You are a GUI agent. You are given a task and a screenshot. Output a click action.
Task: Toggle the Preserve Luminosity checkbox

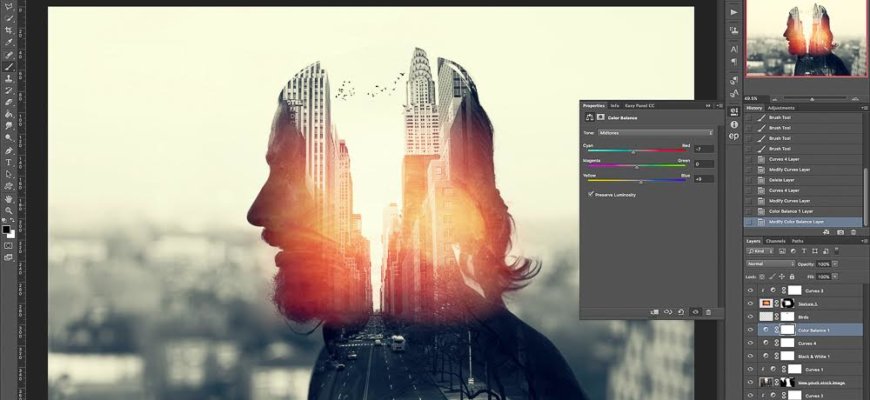tap(591, 194)
